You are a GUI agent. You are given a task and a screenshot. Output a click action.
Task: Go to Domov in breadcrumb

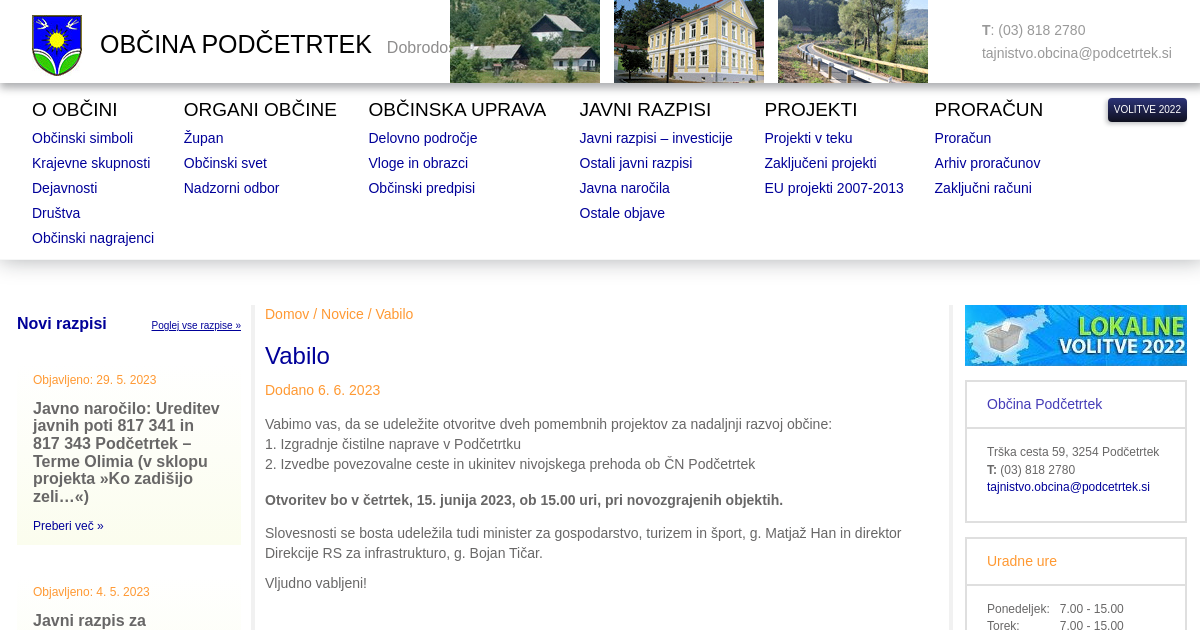point(287,314)
